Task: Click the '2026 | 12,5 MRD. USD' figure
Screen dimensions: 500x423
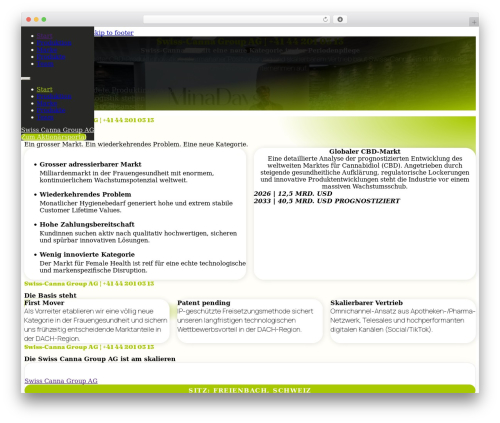Action: click(x=293, y=194)
